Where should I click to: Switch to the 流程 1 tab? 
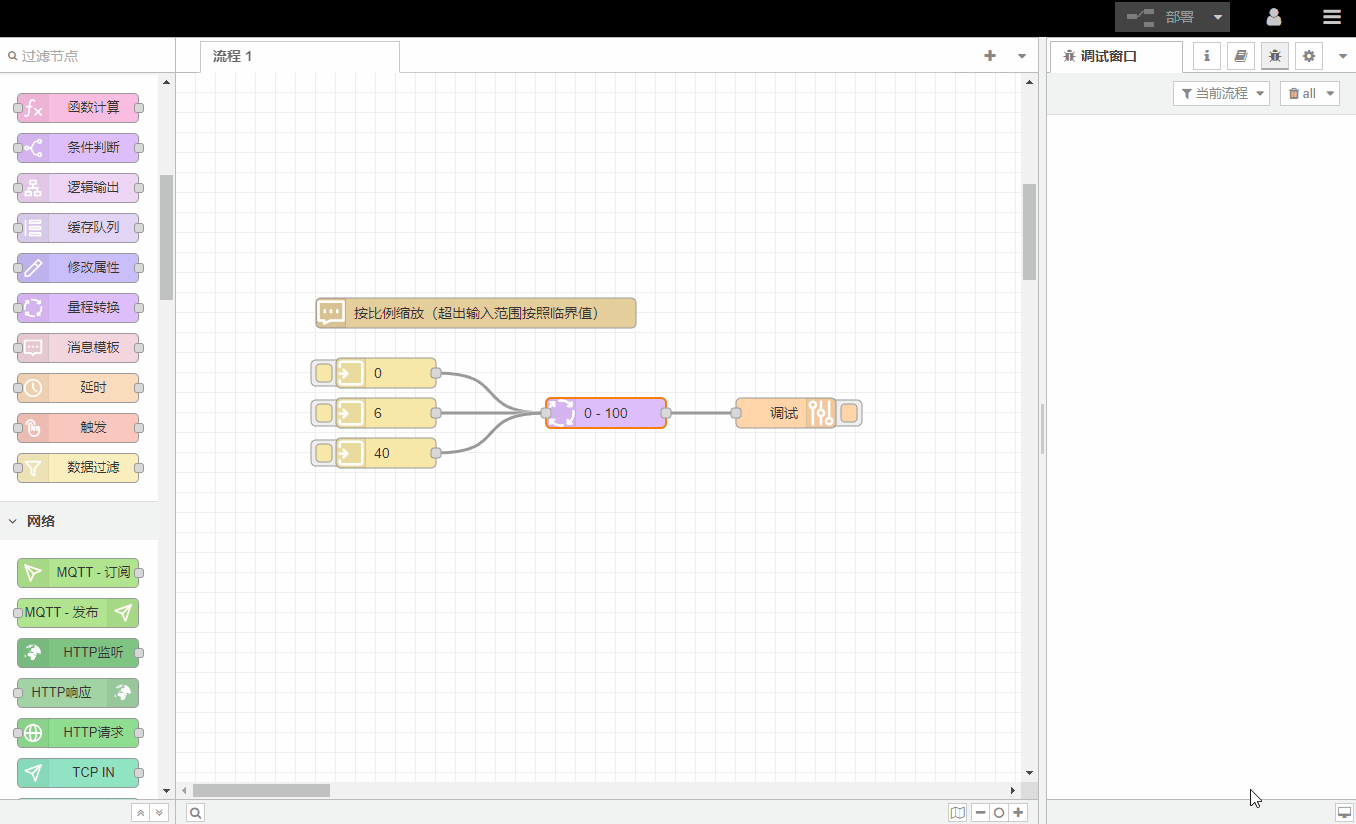click(233, 56)
